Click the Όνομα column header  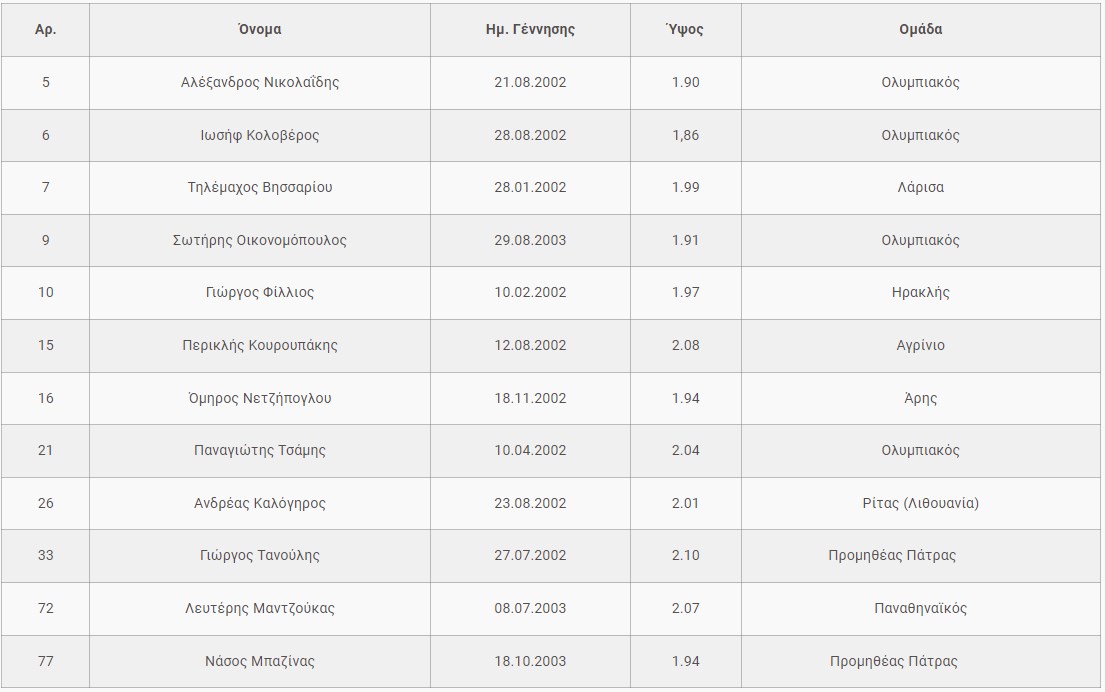260,29
